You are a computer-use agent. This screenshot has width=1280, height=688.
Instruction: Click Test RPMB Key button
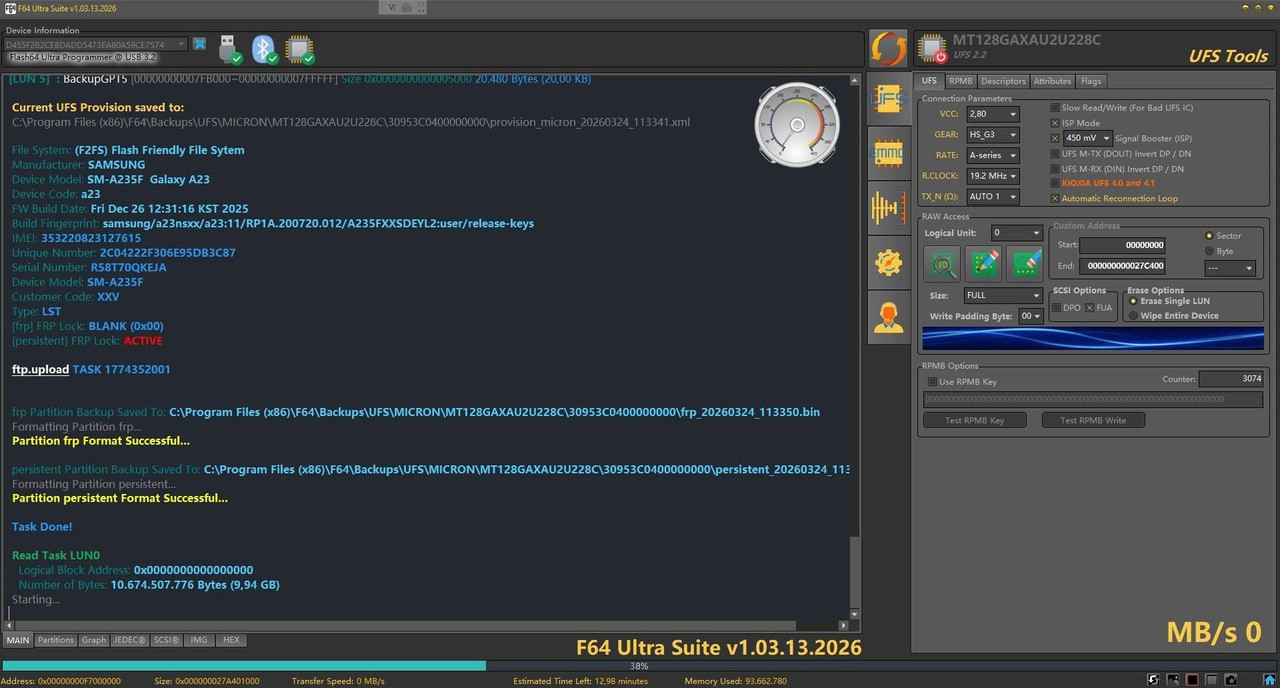point(974,420)
